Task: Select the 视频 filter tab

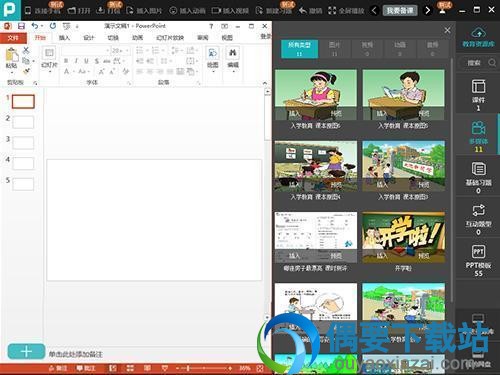Action: pyautogui.click(x=367, y=49)
